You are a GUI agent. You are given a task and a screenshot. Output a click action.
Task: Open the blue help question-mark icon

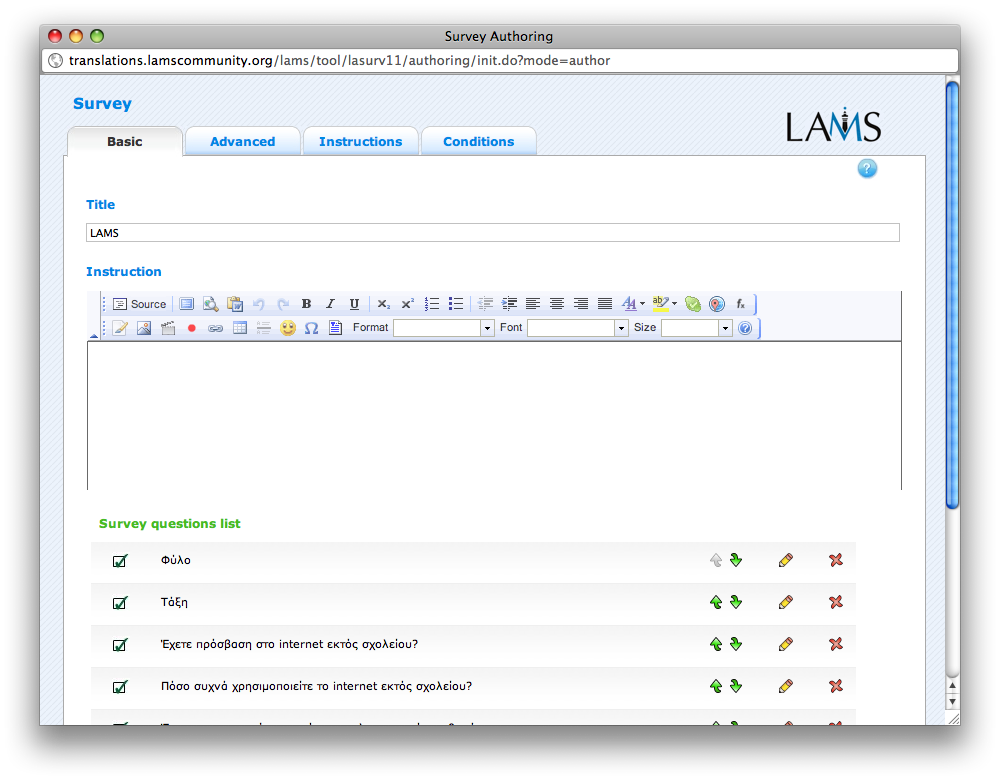tap(867, 169)
